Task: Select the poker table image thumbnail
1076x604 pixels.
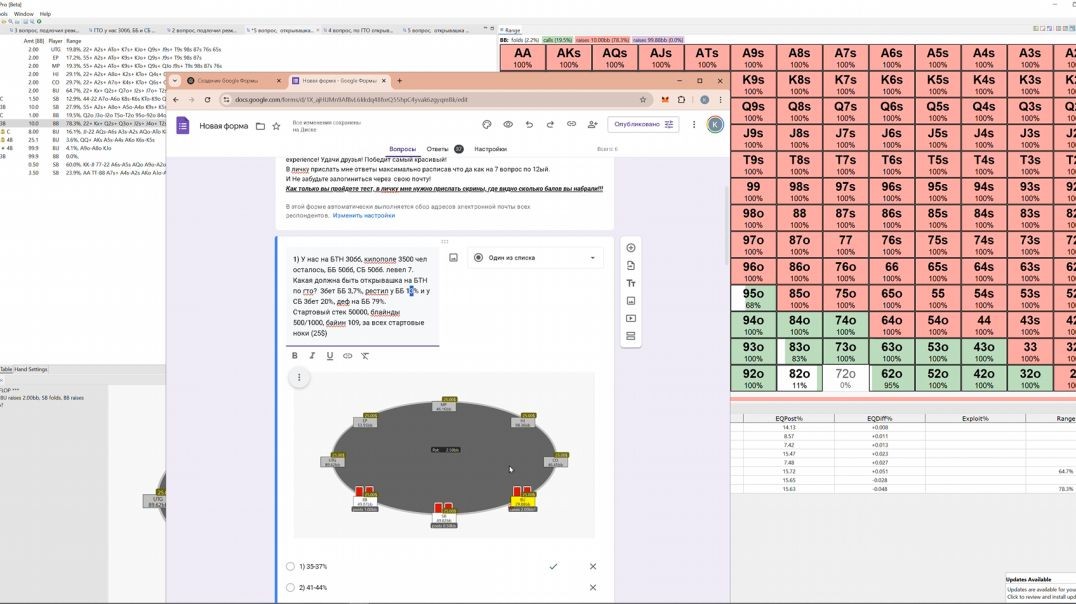Action: [x=444, y=456]
